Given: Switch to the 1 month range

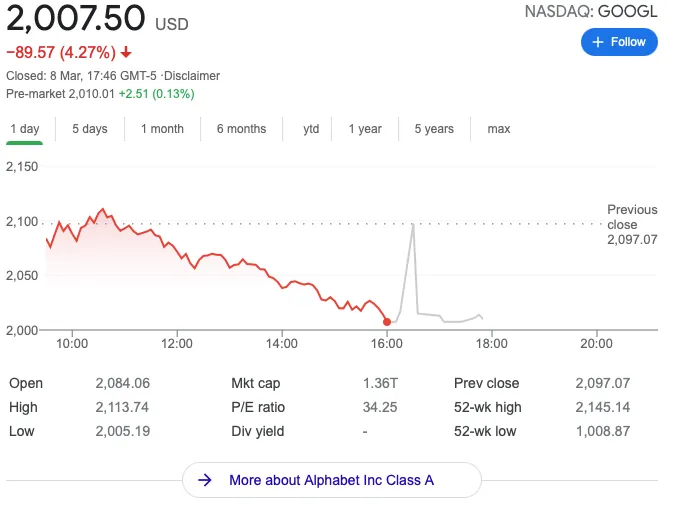Looking at the screenshot, I should click(162, 129).
